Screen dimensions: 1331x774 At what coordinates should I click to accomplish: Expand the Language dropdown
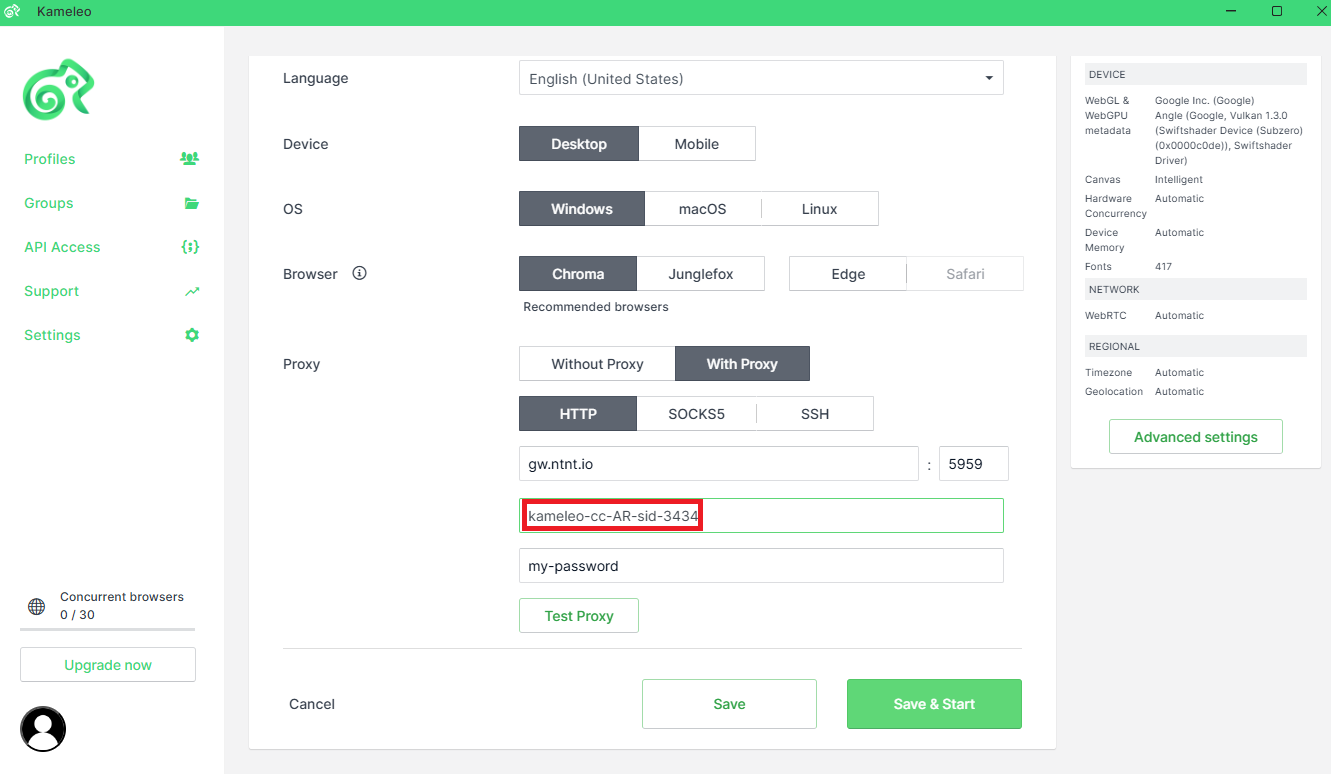[x=761, y=78]
